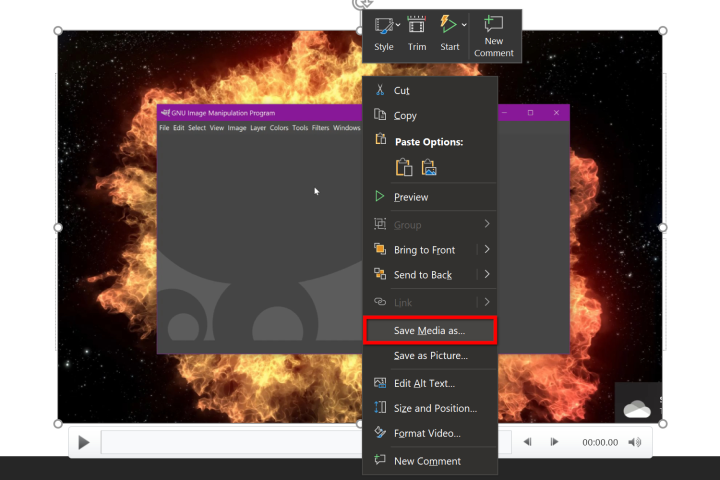This screenshot has width=720, height=480.
Task: Open Edit Alt Text...
Action: 429,383
